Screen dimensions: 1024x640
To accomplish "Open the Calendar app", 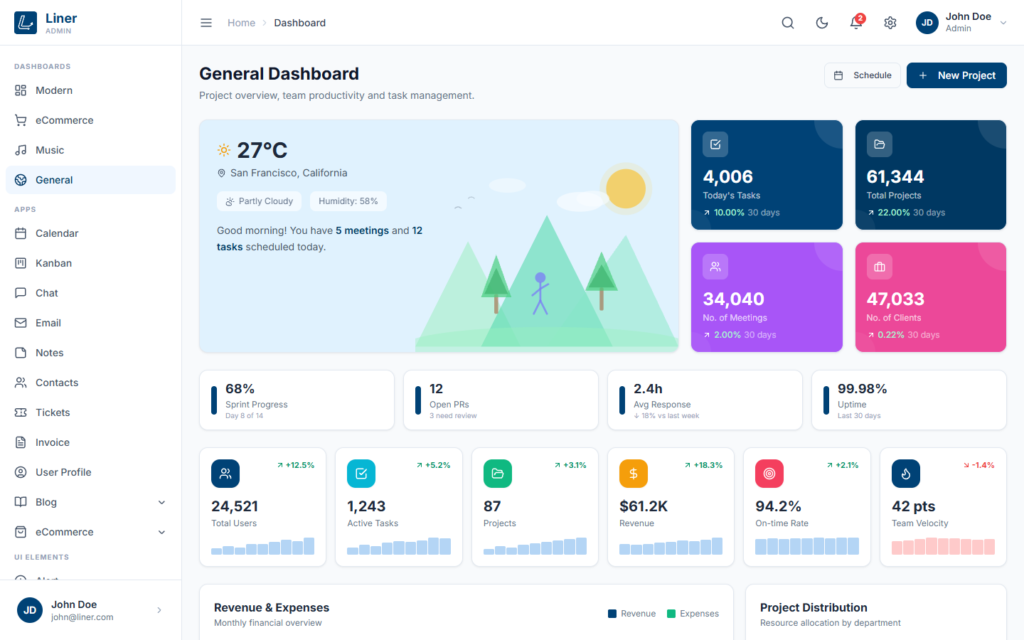I will [91, 233].
